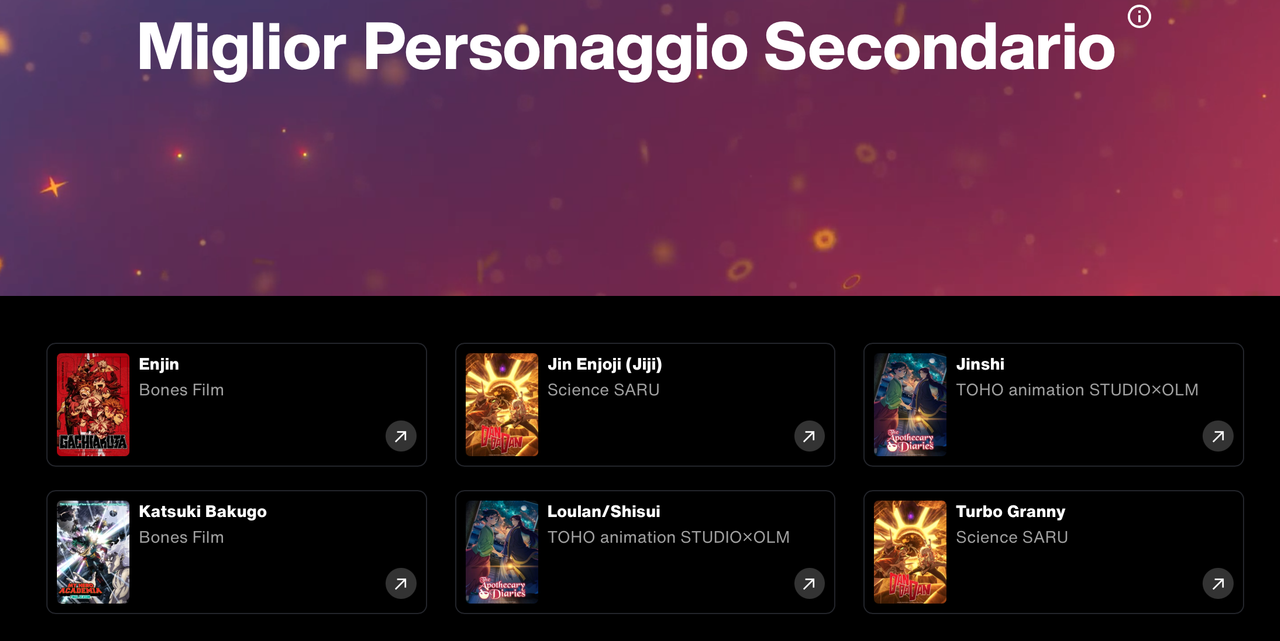The image size is (1280, 641).
Task: Select the Apothecary Diaries poster beside Jinshi
Action: [x=910, y=405]
